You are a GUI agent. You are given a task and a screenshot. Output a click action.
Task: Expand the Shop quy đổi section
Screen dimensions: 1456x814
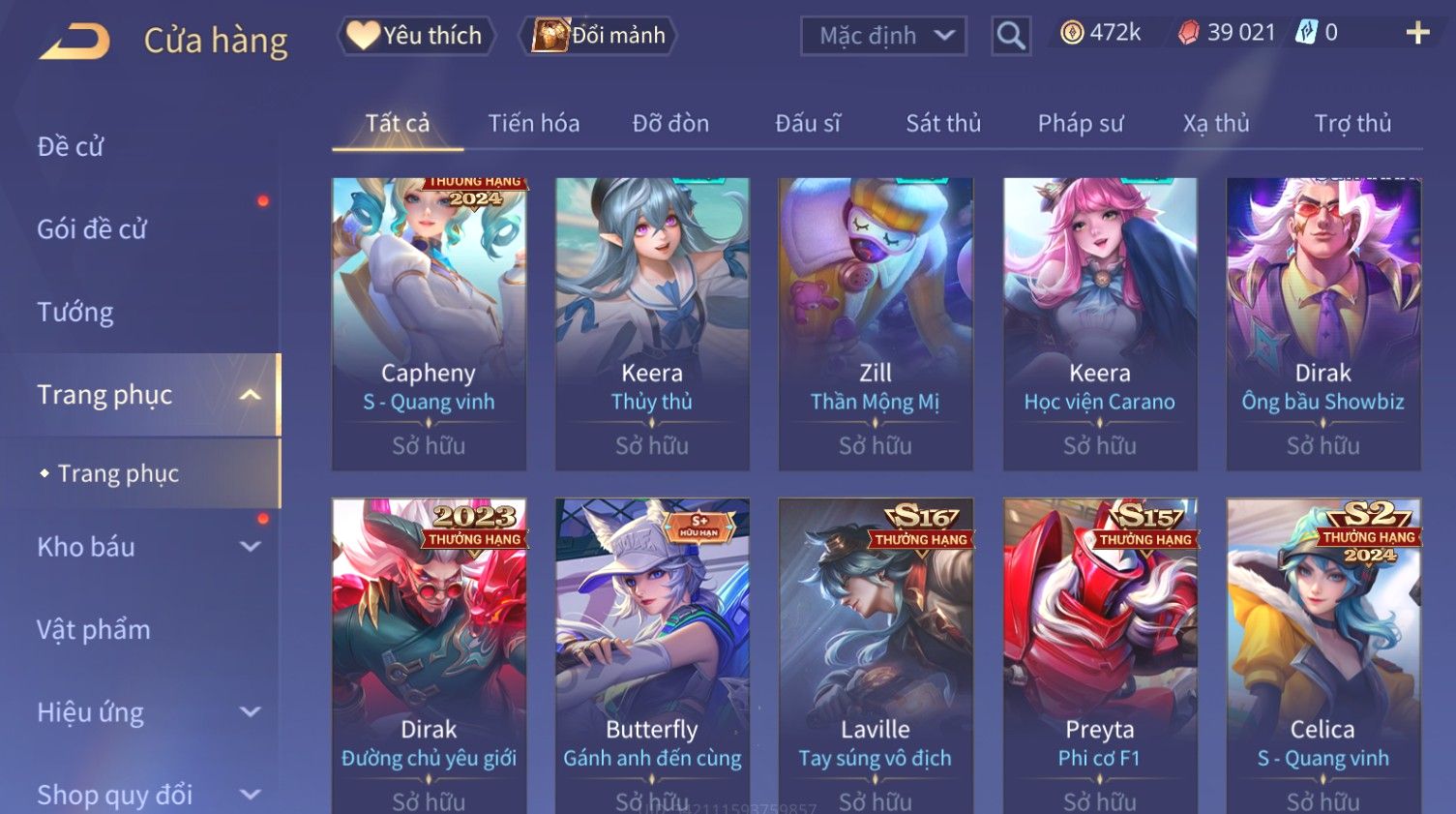pyautogui.click(x=250, y=795)
